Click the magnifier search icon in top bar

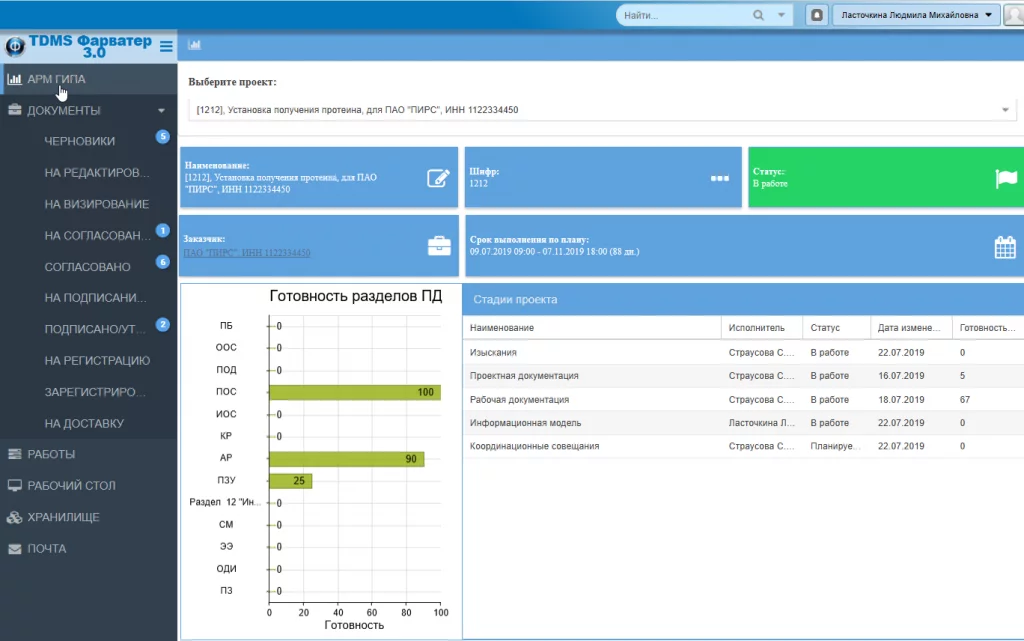tap(758, 15)
